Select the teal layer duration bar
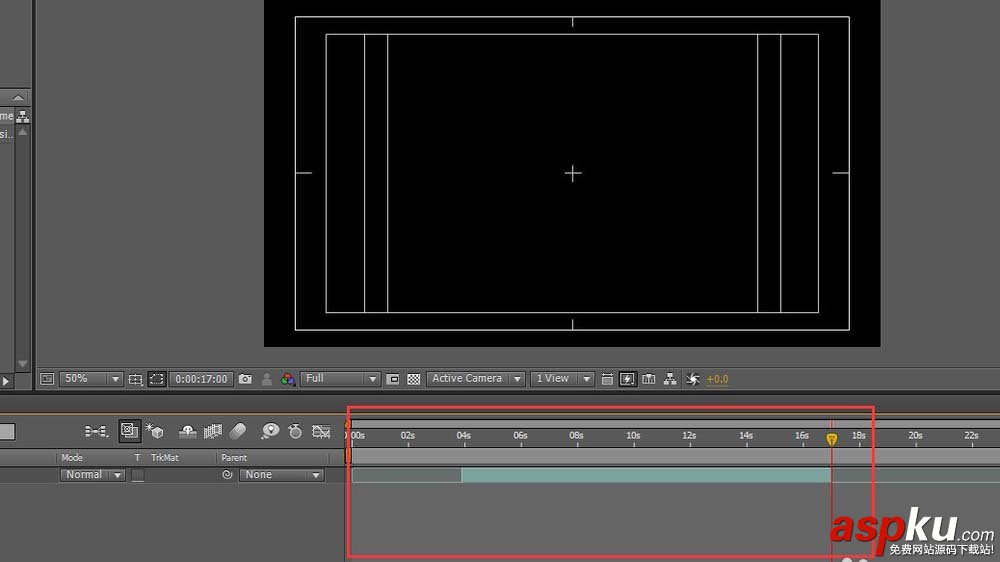The image size is (1000, 562). click(645, 475)
